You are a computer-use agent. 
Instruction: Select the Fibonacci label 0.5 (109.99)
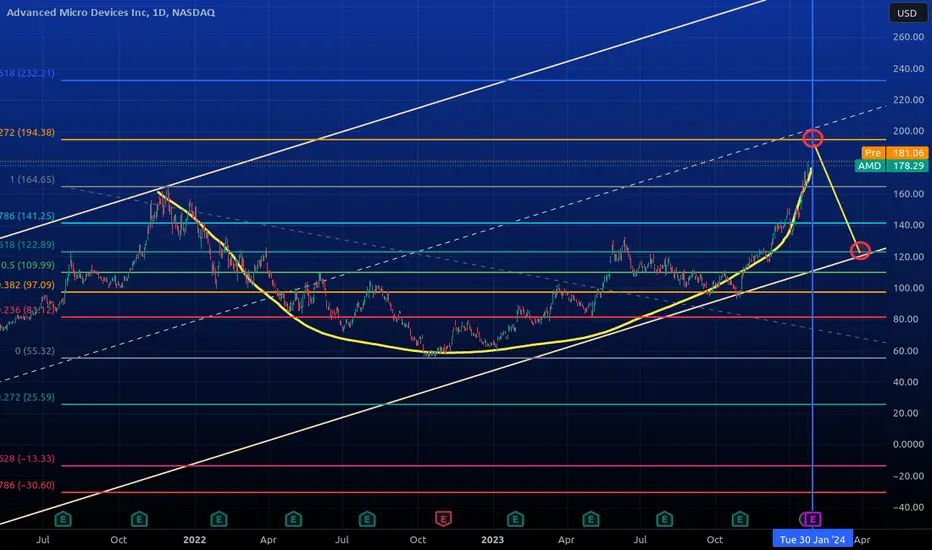click(x=27, y=265)
